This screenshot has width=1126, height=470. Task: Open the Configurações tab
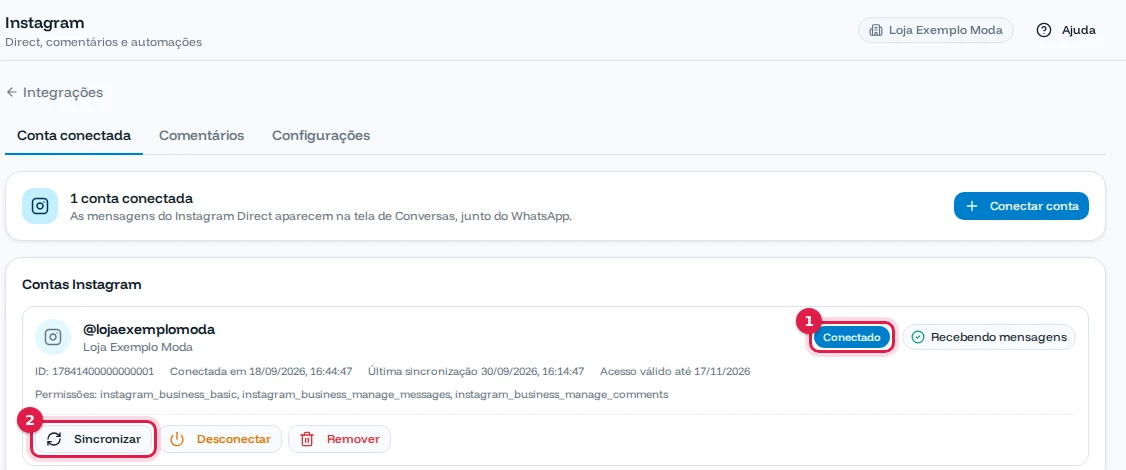click(321, 135)
